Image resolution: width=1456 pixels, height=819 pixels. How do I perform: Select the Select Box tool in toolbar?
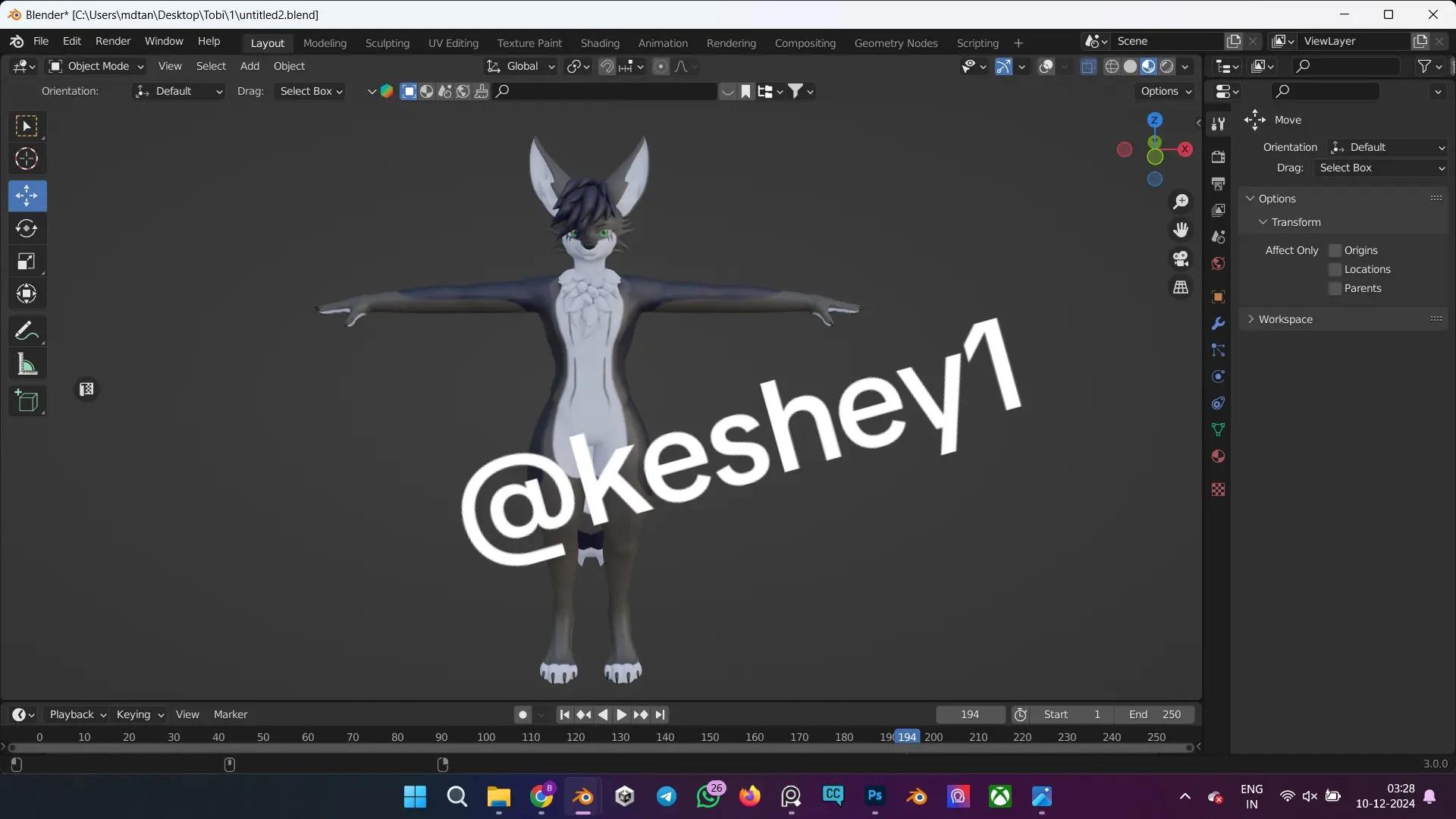[x=27, y=127]
